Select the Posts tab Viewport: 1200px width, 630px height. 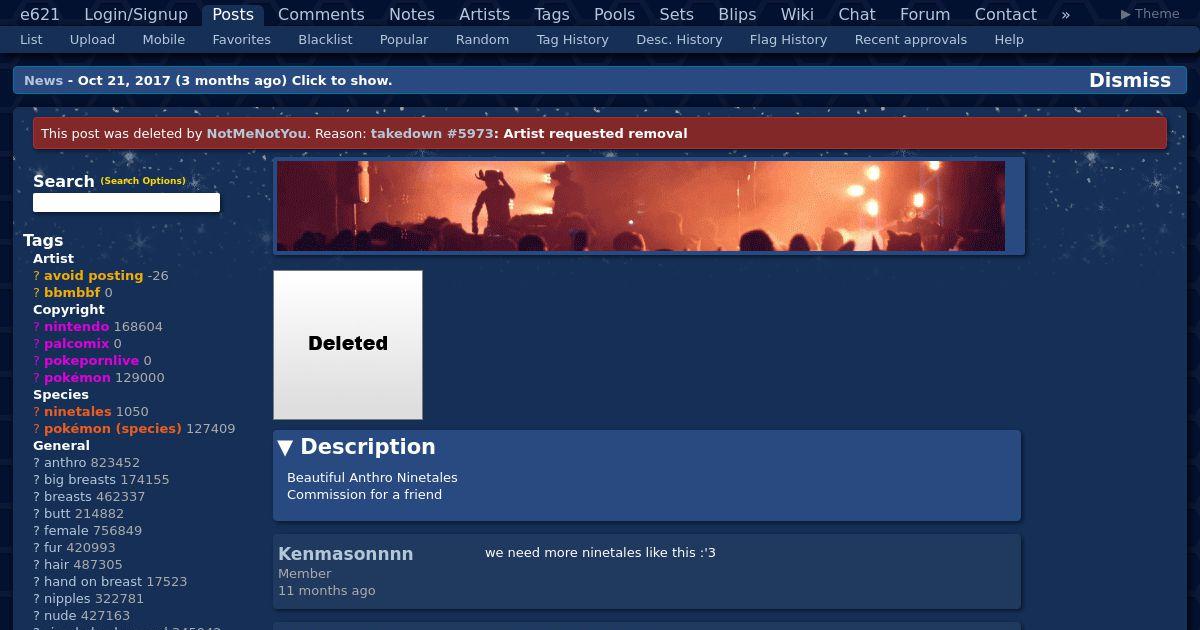pyautogui.click(x=233, y=14)
